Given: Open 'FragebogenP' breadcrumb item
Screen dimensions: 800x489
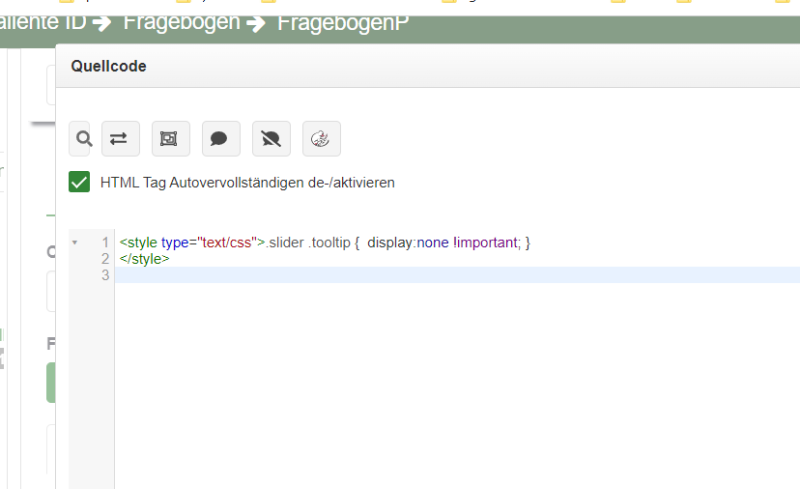Looking at the screenshot, I should click(x=343, y=22).
